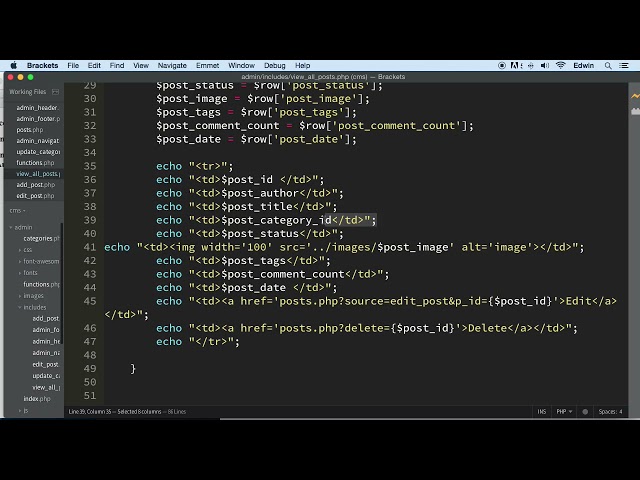
Task: Open index.php in project tree
Action: tap(37, 399)
